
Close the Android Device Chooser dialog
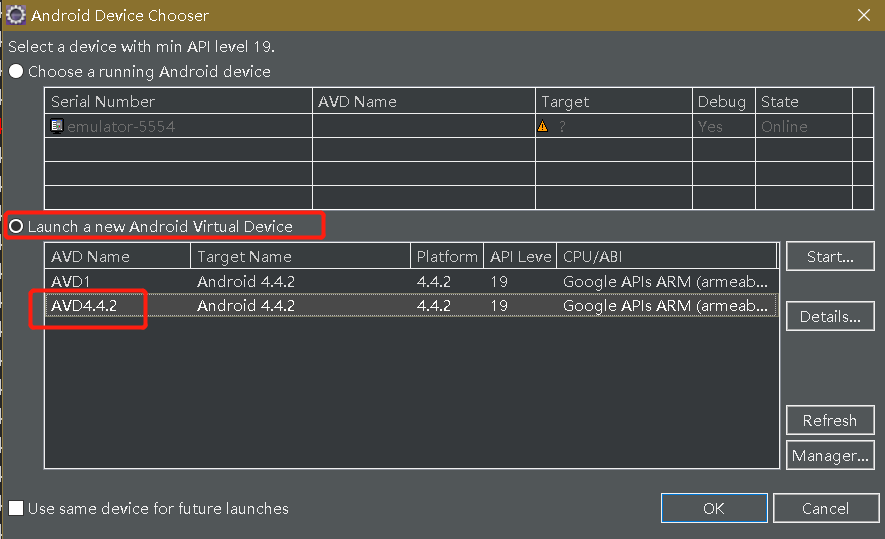864,15
